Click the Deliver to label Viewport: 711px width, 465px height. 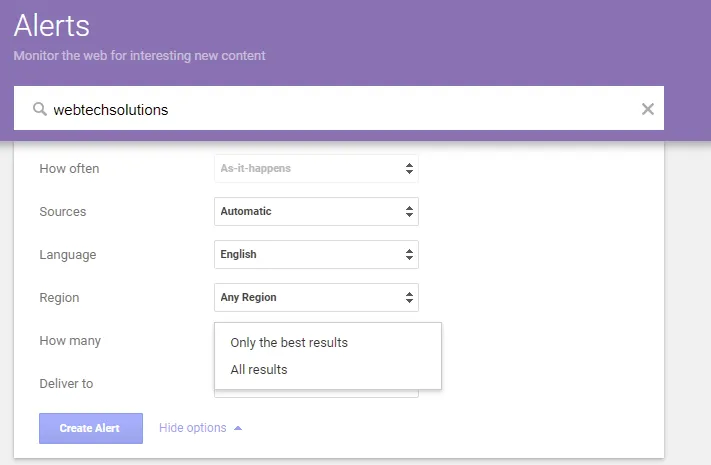click(66, 384)
